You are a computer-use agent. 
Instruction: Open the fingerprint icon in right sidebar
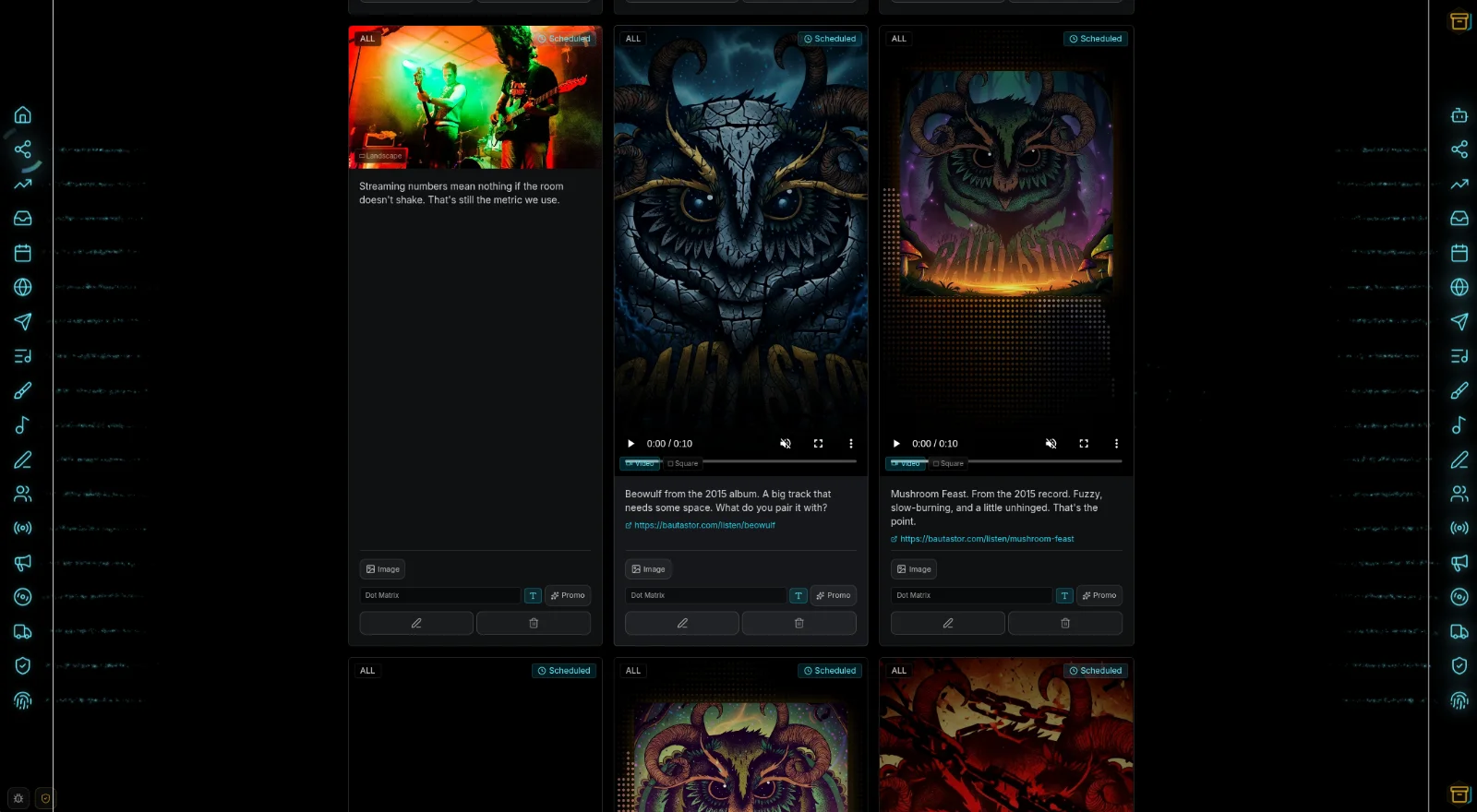pos(1459,700)
